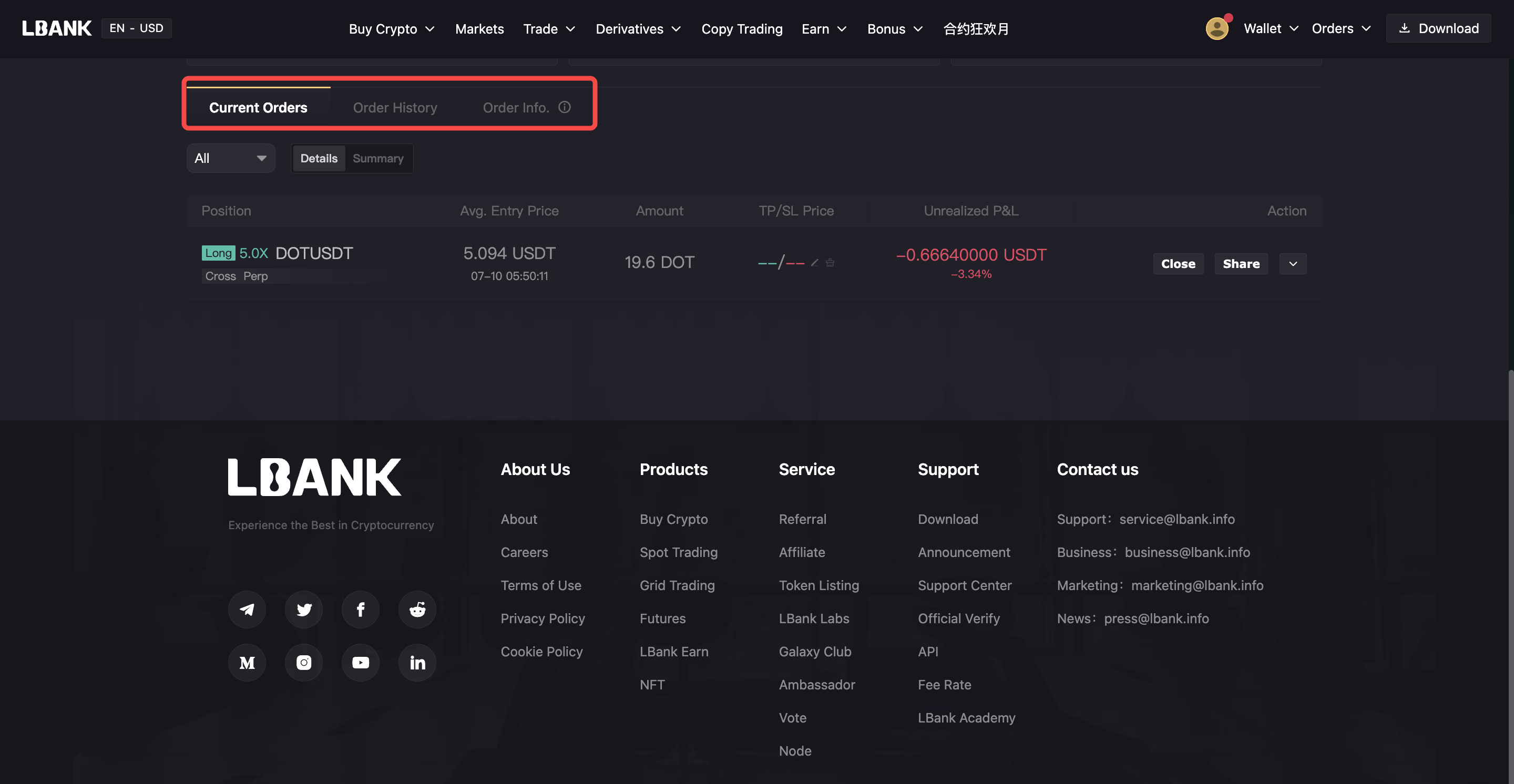This screenshot has width=1514, height=784.
Task: Switch to Current Orders tab
Action: (x=258, y=108)
